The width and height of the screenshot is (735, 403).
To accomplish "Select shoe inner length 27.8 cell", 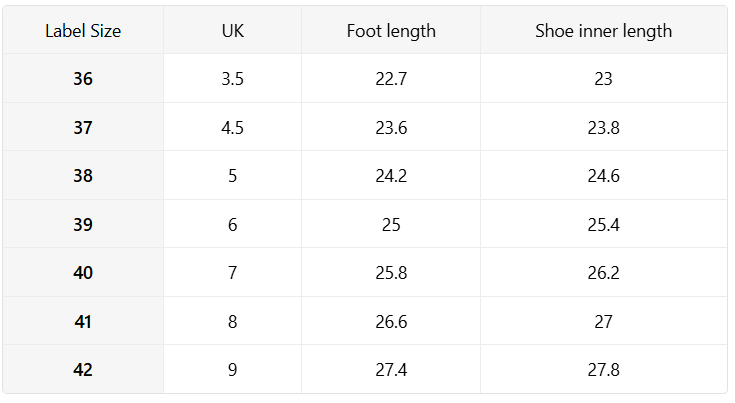I will (603, 370).
